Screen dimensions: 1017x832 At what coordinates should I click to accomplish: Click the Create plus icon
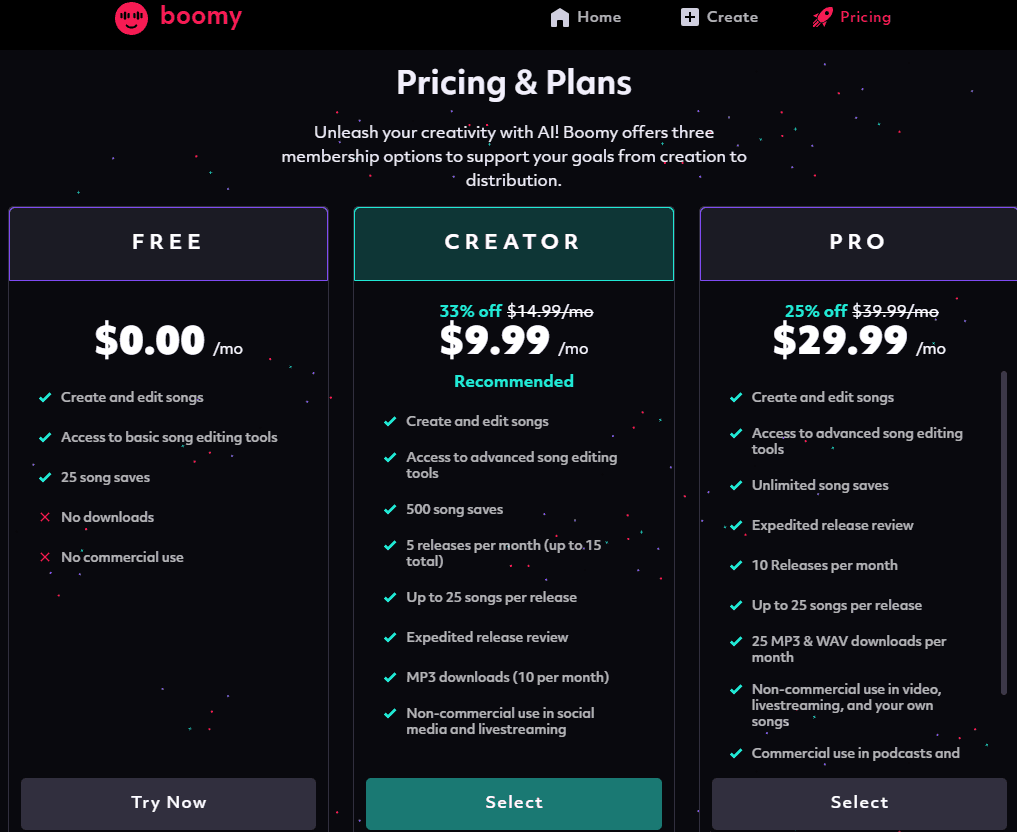click(x=690, y=17)
